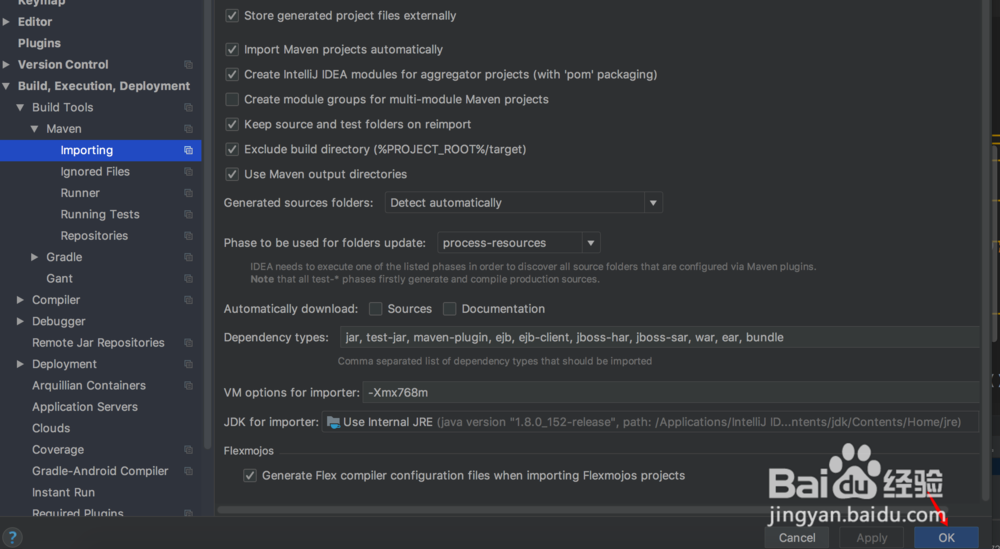Click the JDK folder icon before Use Internal JRE

(333, 422)
